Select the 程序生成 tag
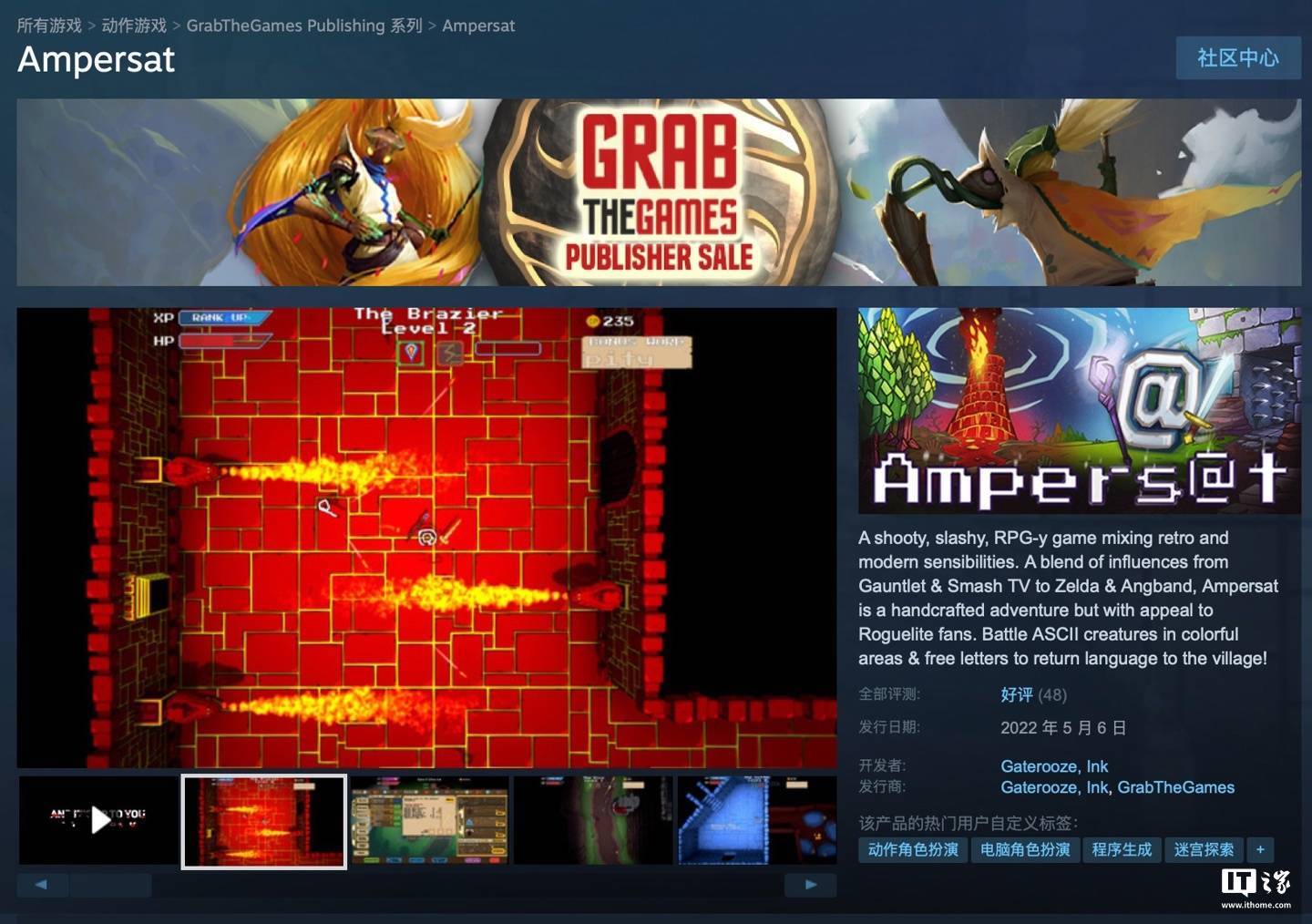Screen dimensions: 1312x924 click(1122, 849)
